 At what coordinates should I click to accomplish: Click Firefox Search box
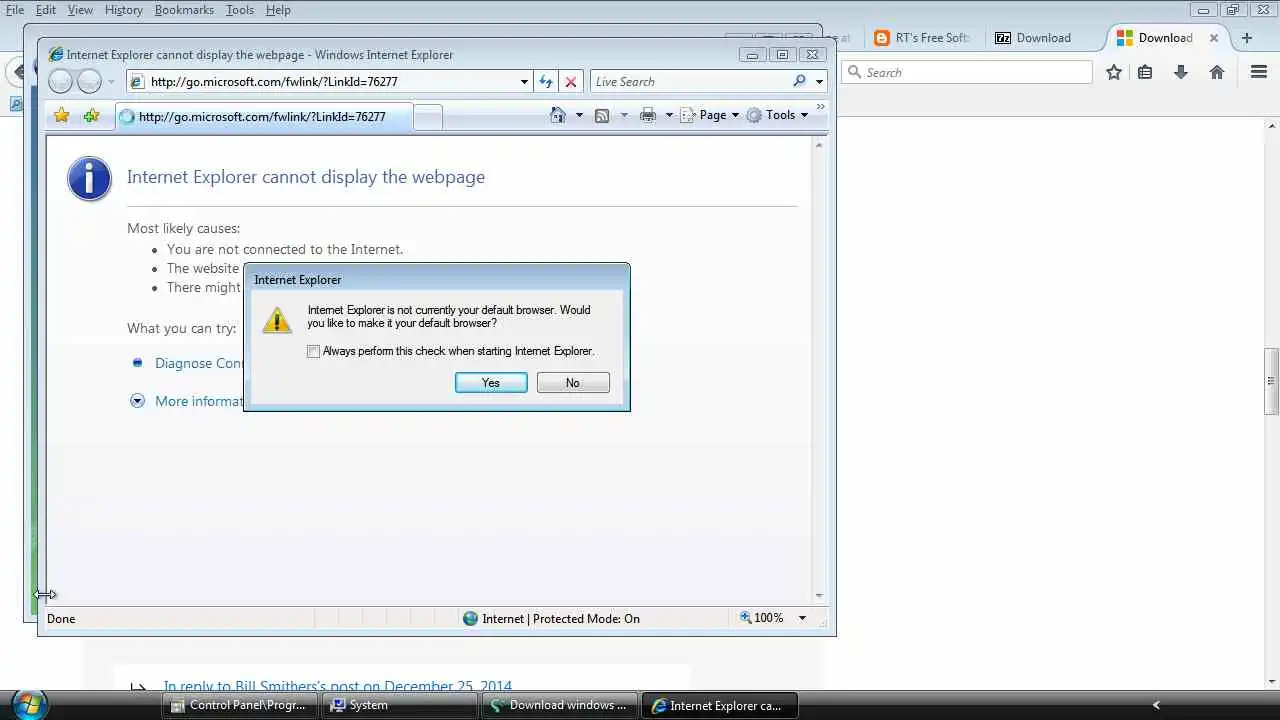[x=968, y=72]
